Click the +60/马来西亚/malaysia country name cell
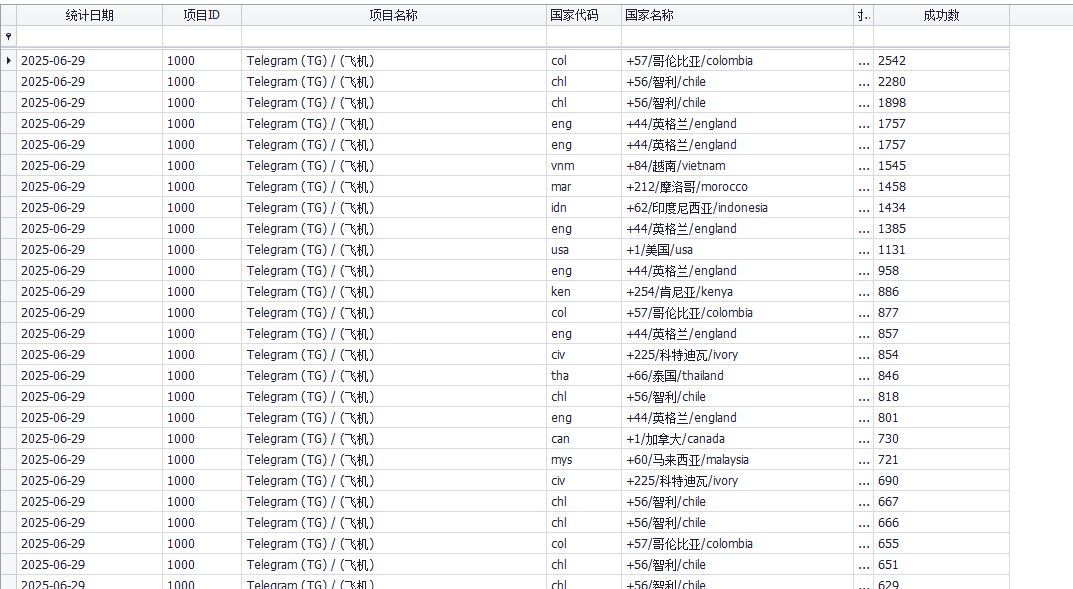 [738, 460]
